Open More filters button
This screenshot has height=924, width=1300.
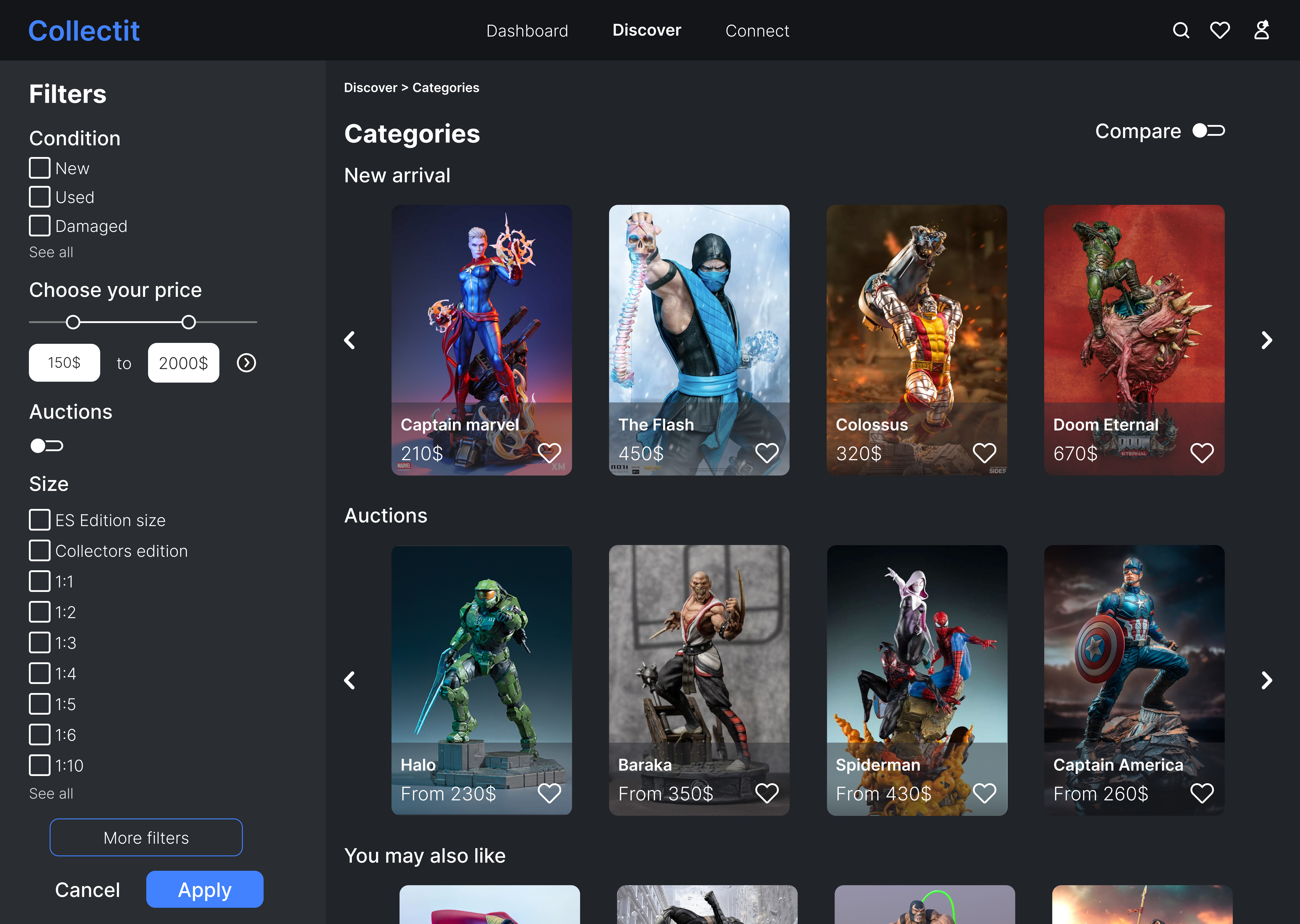tap(146, 838)
